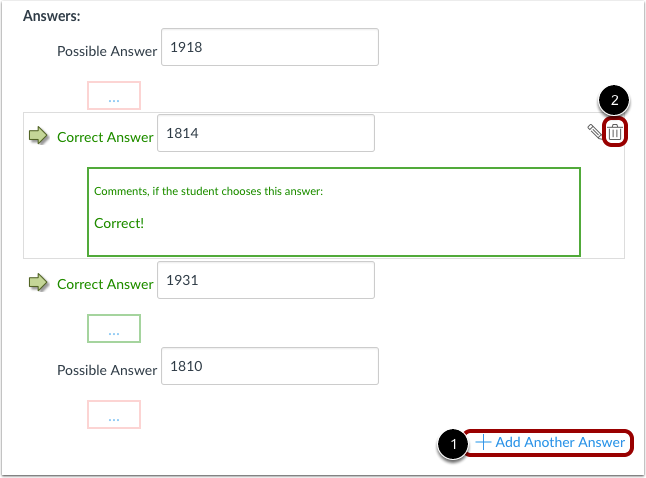
Task: Click the trash icon to delete answer 1814
Action: [x=615, y=131]
